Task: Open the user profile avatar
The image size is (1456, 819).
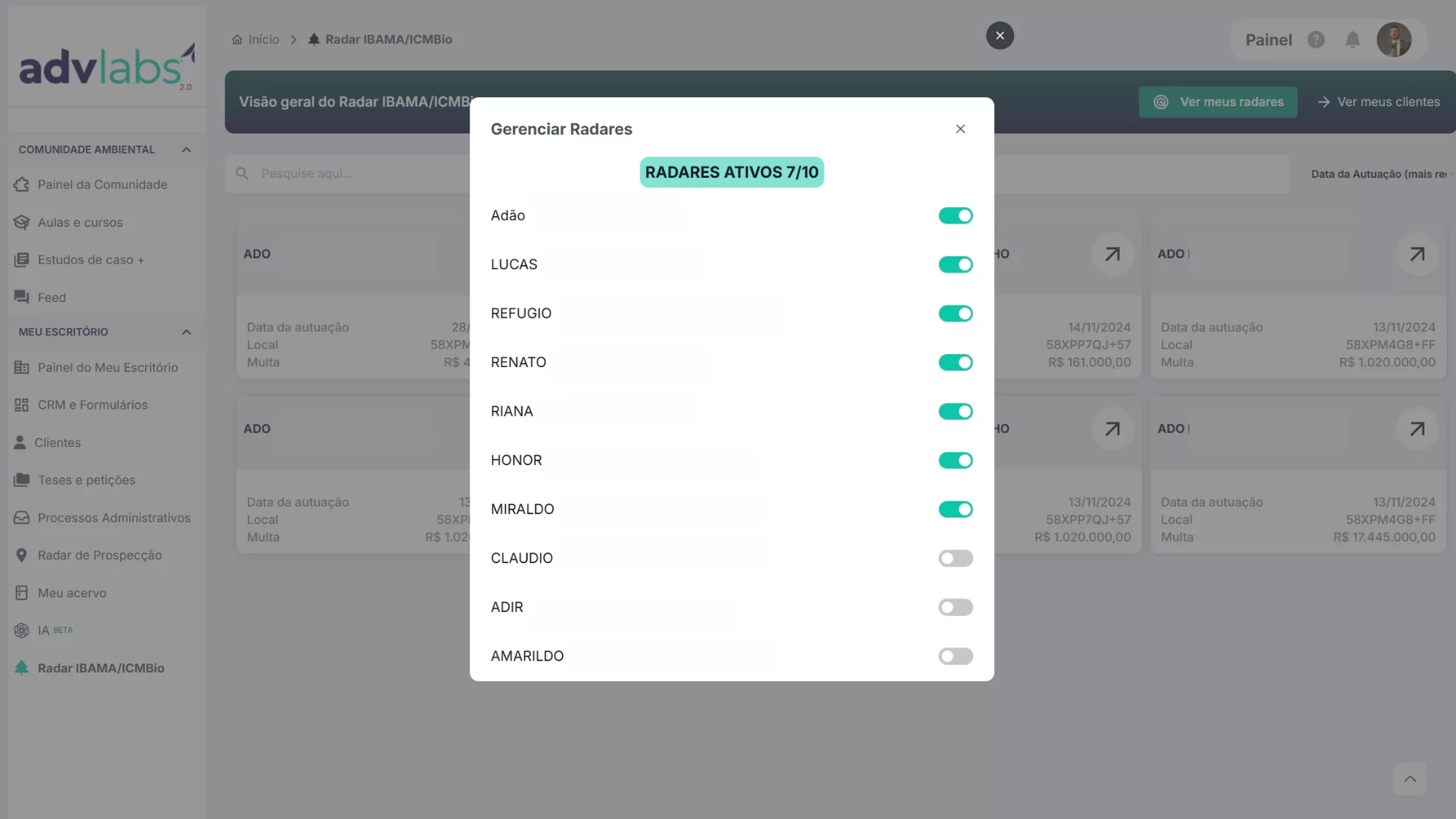Action: [1393, 40]
